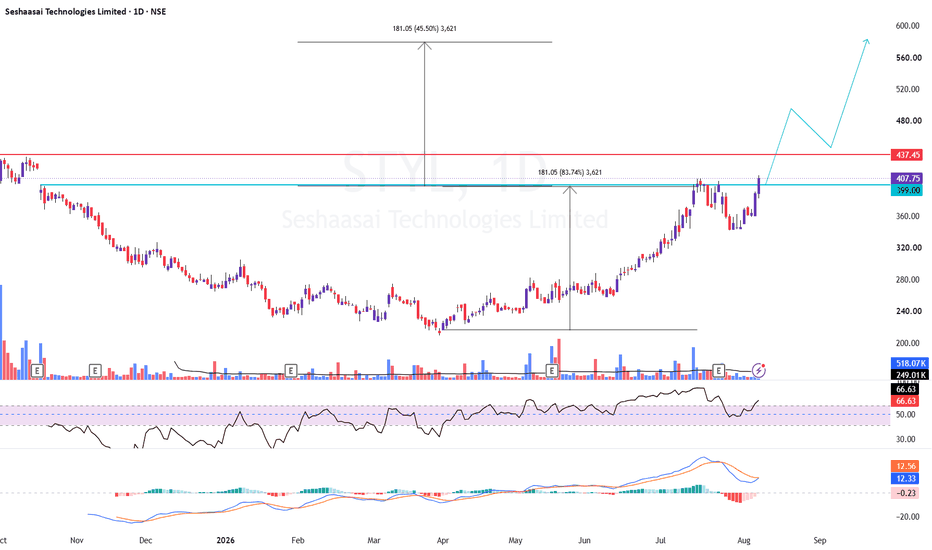This screenshot has width=932, height=550.
Task: Click the 30.00 RSI axis label
Action: (x=905, y=439)
